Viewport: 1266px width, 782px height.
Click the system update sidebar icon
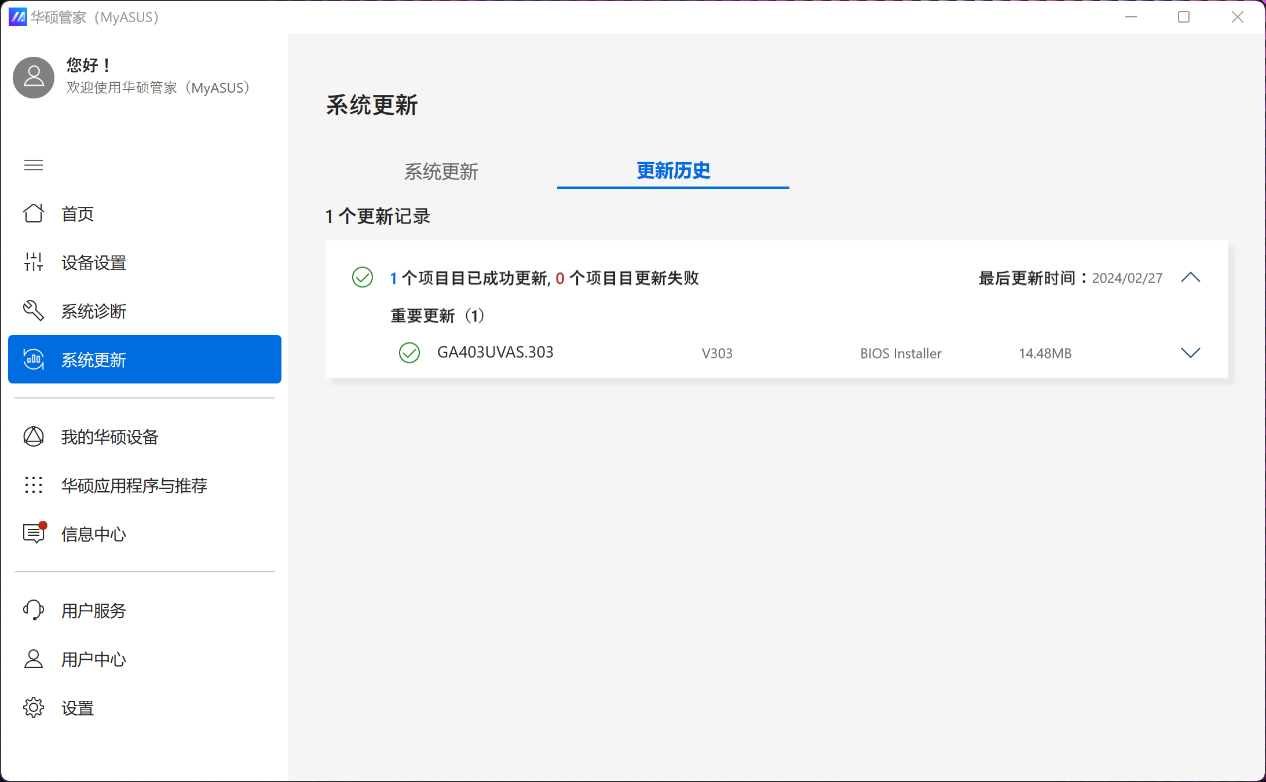point(33,360)
